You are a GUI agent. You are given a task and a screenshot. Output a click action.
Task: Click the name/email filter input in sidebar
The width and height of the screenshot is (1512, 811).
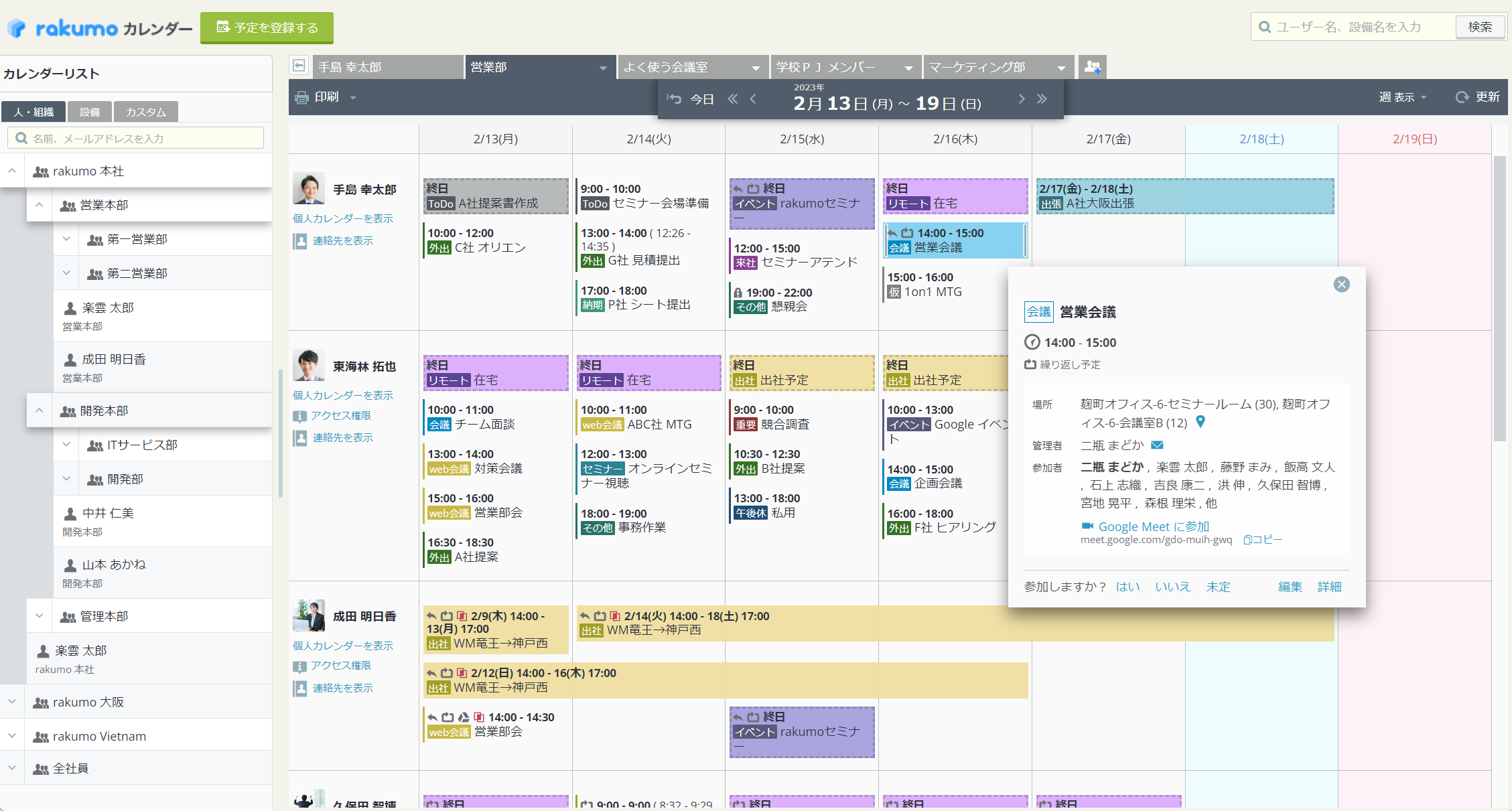tap(136, 139)
